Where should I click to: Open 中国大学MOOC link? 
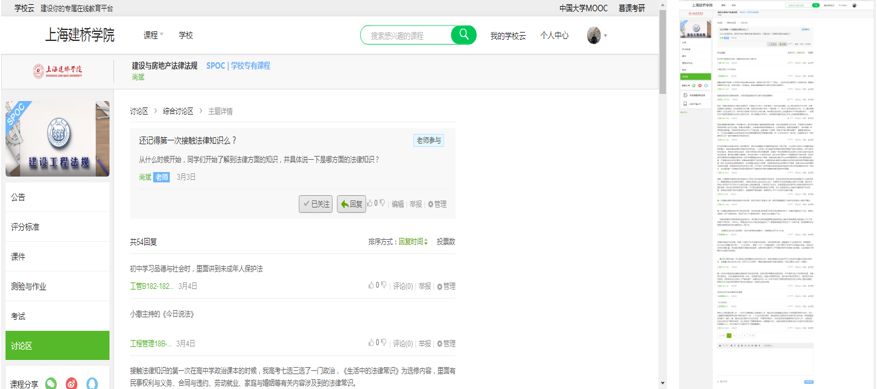(x=583, y=8)
